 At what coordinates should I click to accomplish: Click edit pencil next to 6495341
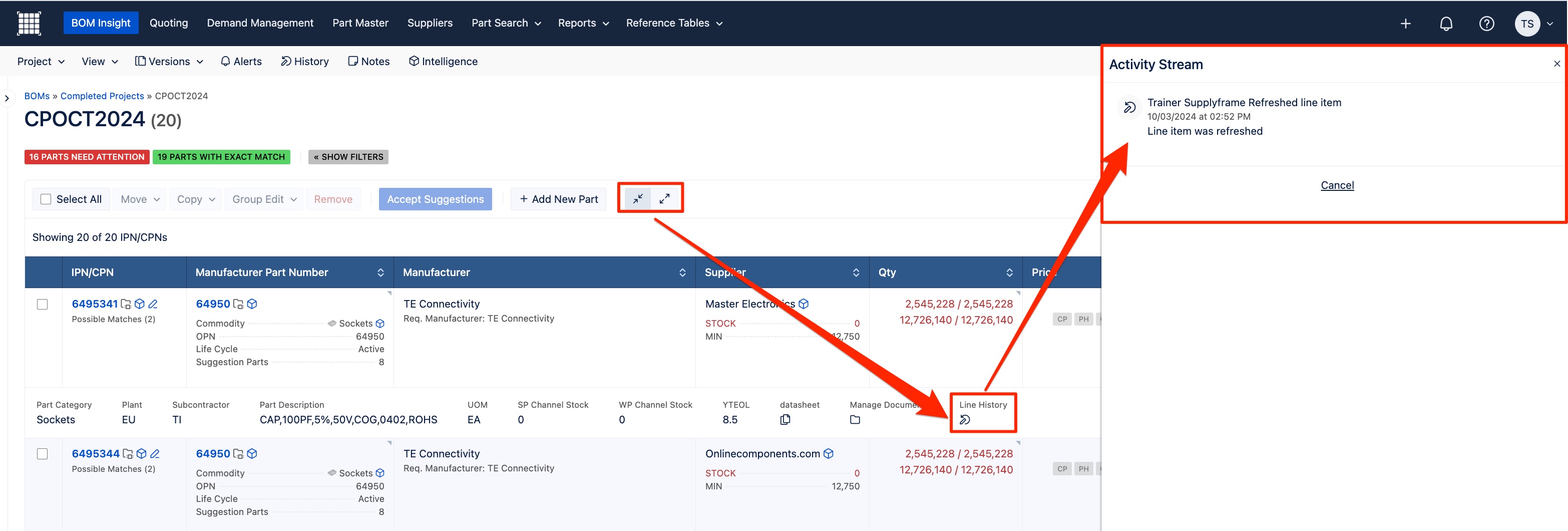pyautogui.click(x=153, y=304)
